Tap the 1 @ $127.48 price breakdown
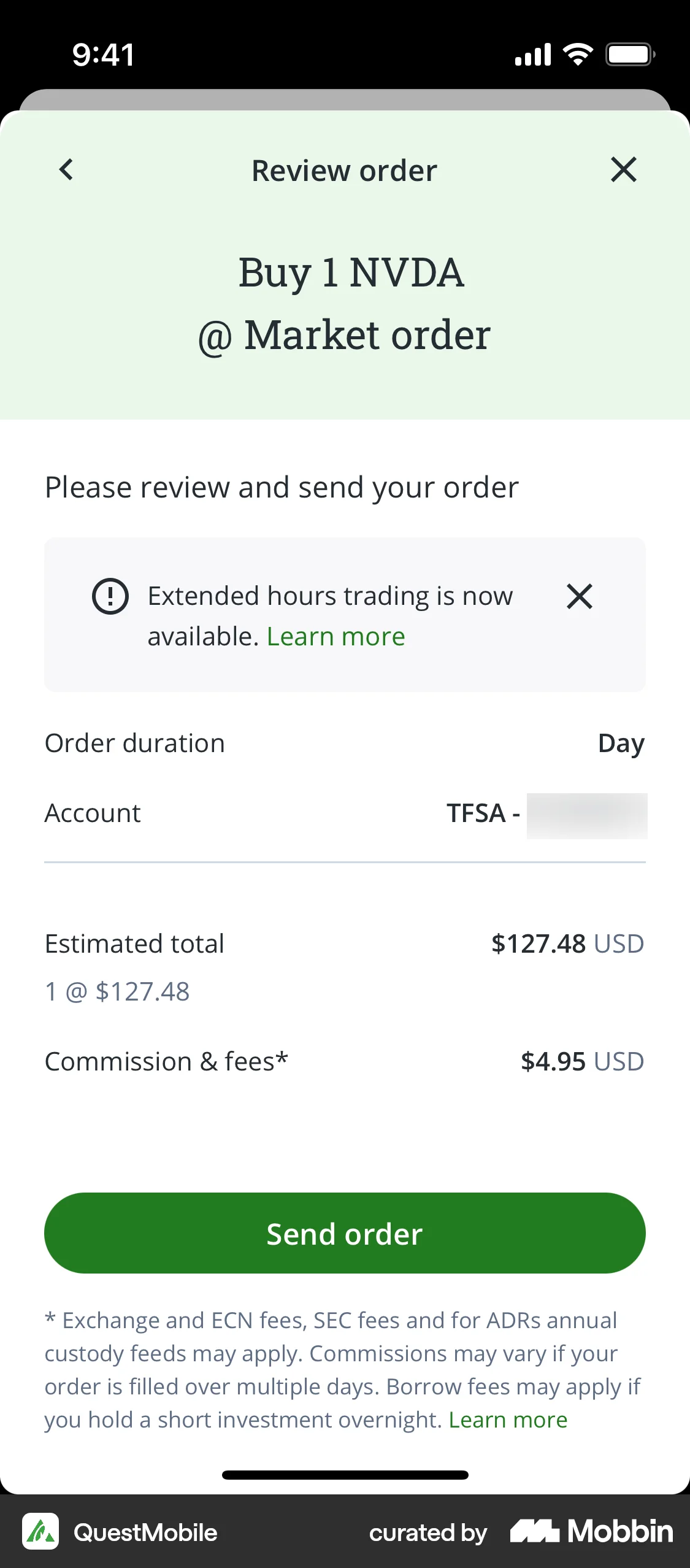 [x=117, y=992]
